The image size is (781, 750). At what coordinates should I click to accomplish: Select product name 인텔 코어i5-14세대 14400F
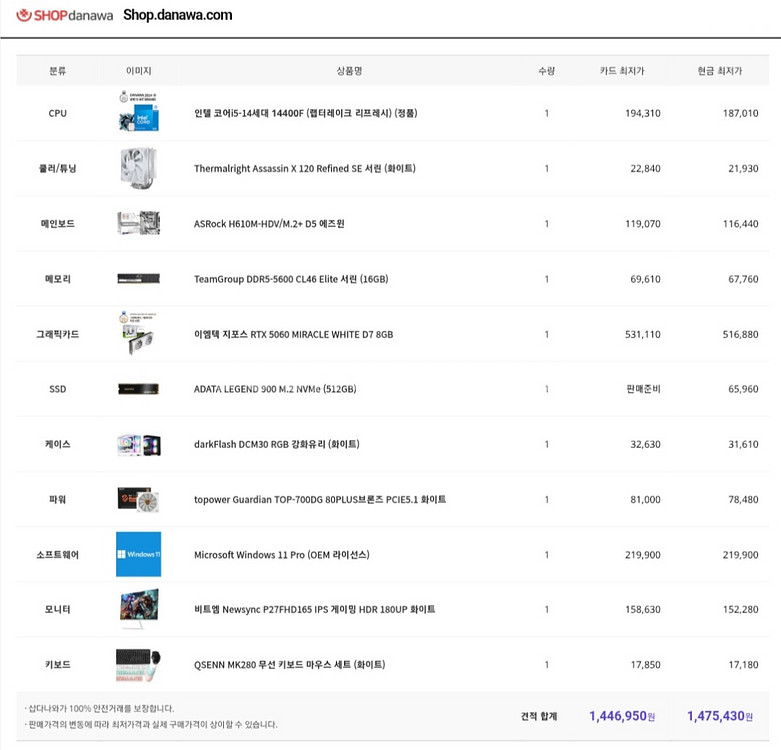pyautogui.click(x=305, y=113)
